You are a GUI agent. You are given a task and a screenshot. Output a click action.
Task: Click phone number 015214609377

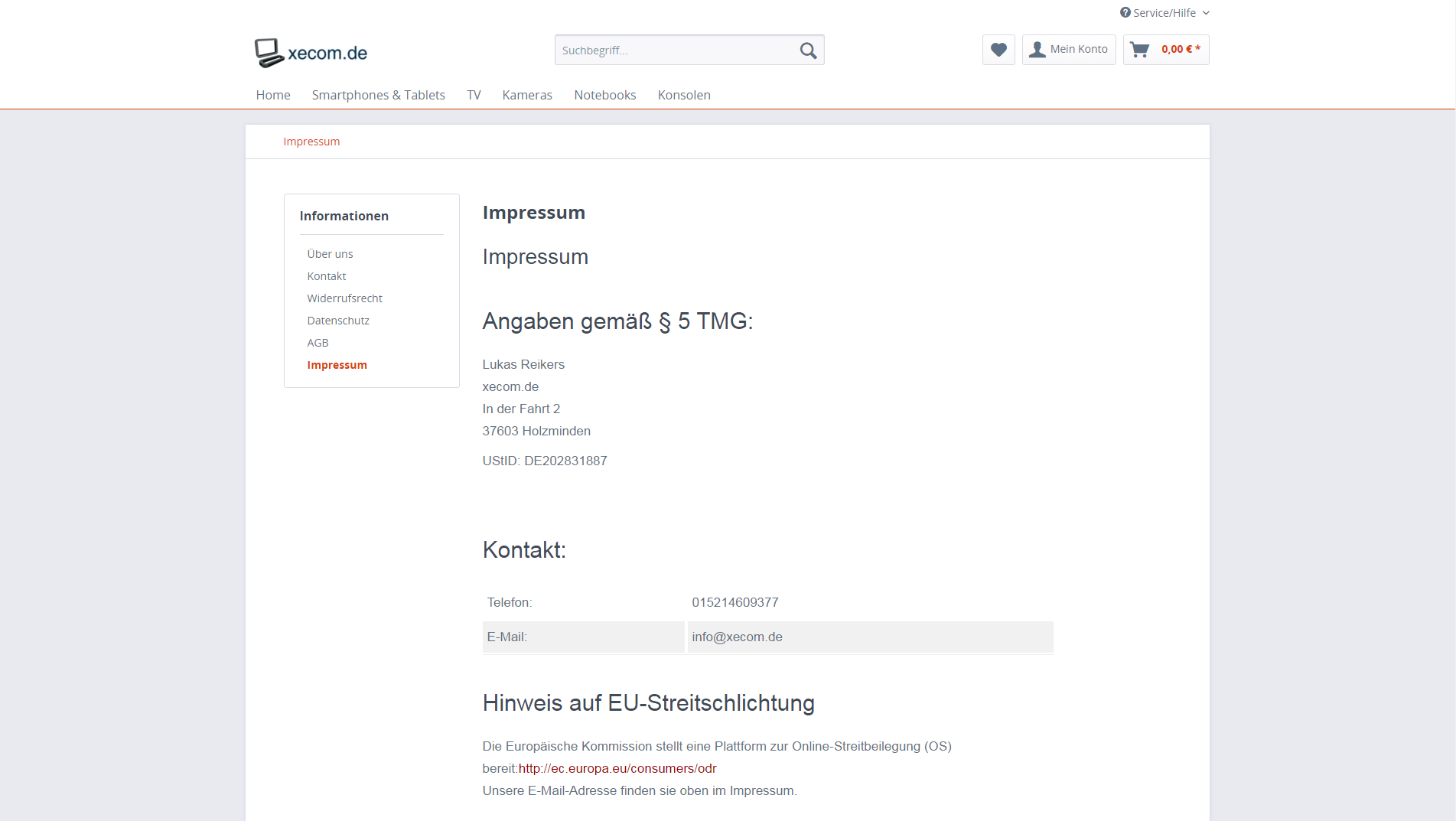click(735, 602)
